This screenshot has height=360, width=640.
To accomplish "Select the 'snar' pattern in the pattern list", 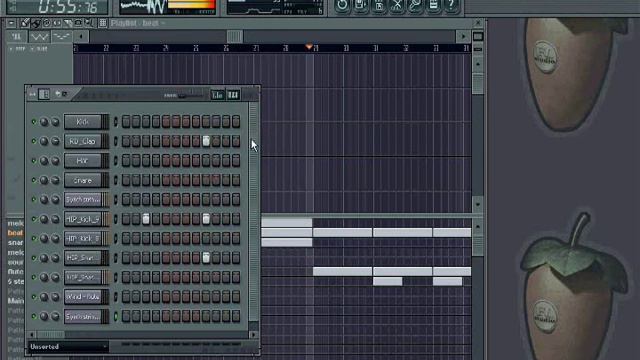I will coord(16,243).
